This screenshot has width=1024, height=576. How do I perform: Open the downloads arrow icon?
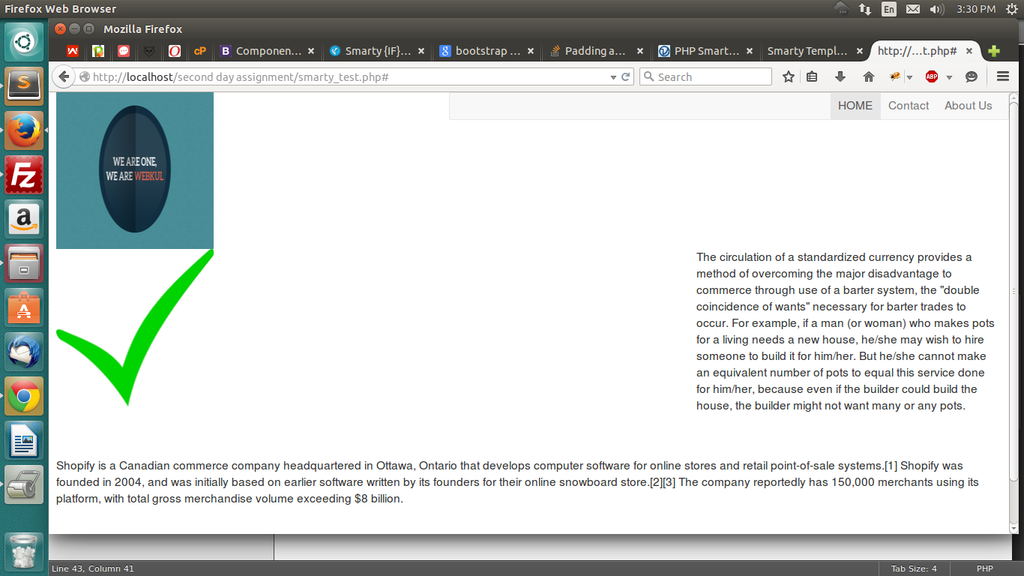pos(840,76)
